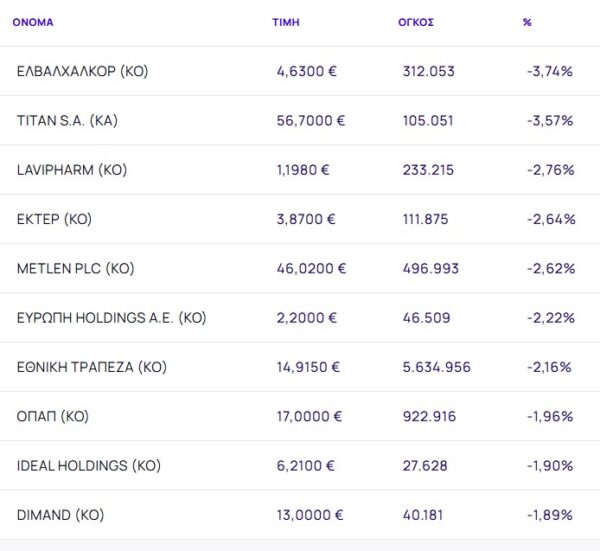The height and width of the screenshot is (551, 600).
Task: Click the -1,89% change of DIMAND
Action: 550,515
